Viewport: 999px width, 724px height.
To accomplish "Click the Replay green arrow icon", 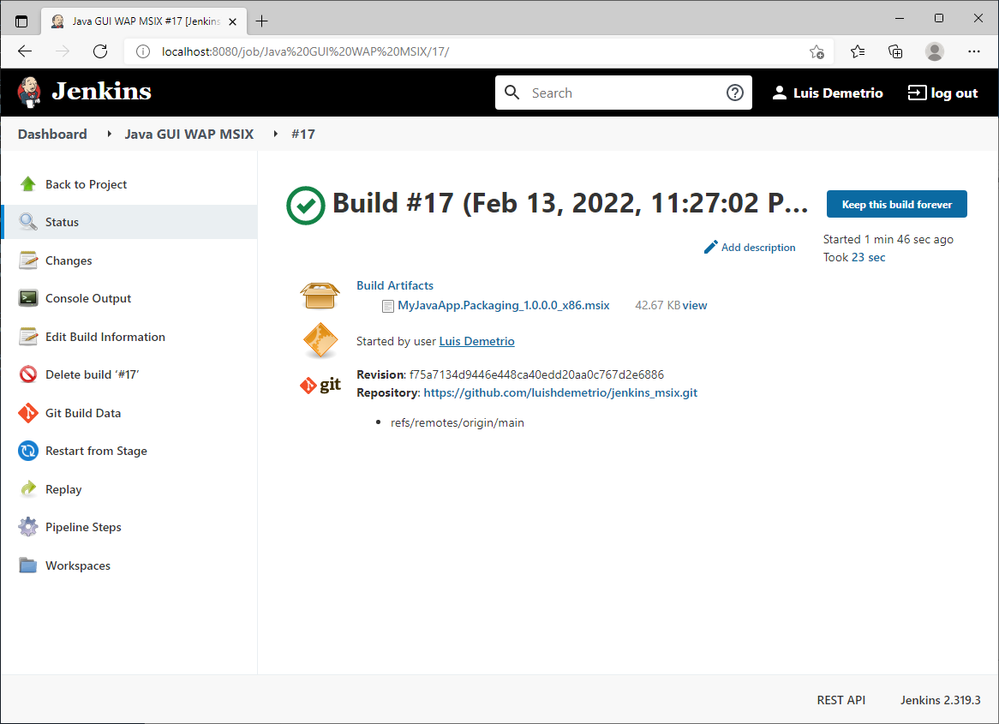I will (x=28, y=489).
